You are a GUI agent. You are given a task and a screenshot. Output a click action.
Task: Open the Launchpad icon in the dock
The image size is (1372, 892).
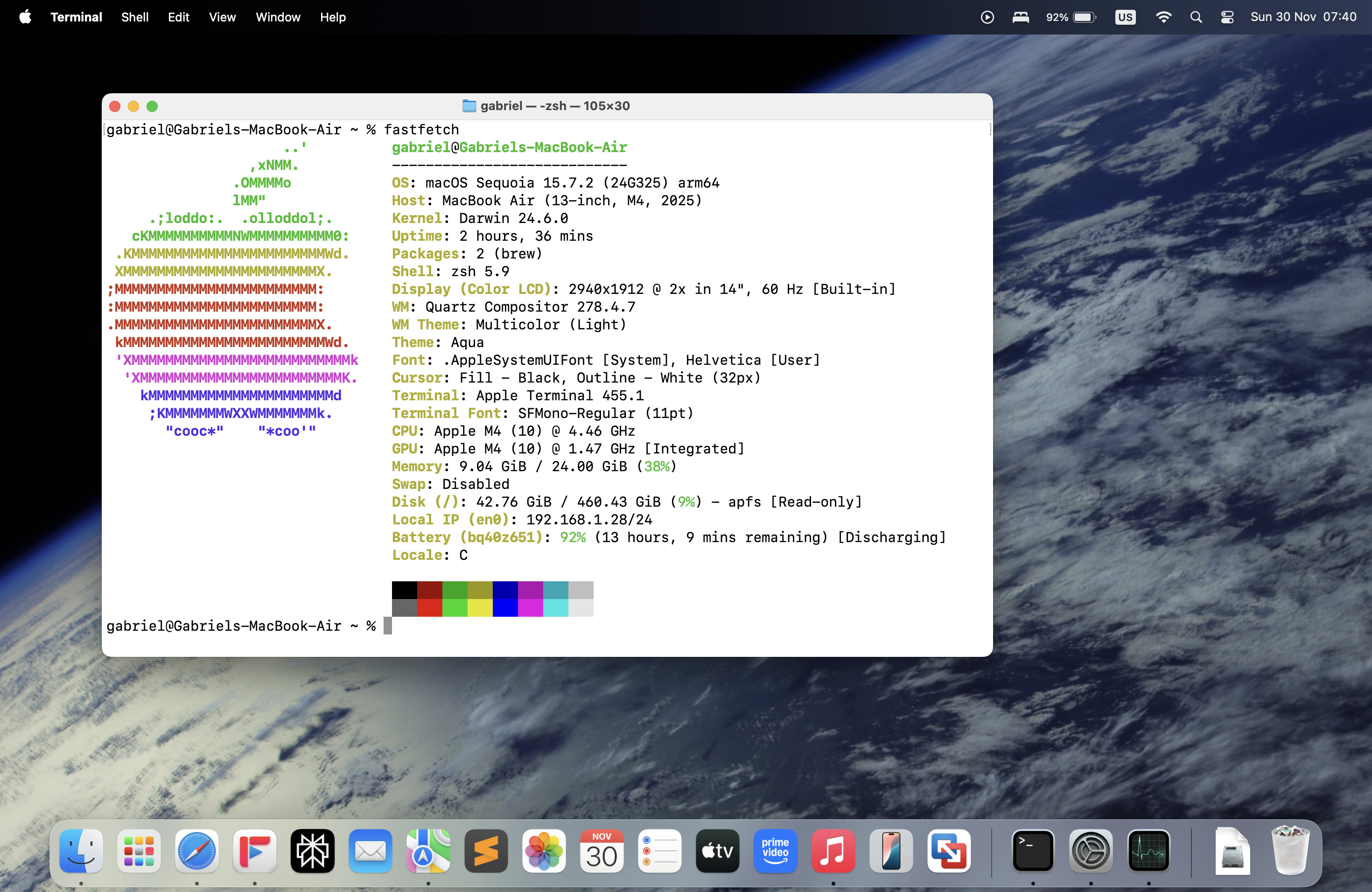[139, 850]
